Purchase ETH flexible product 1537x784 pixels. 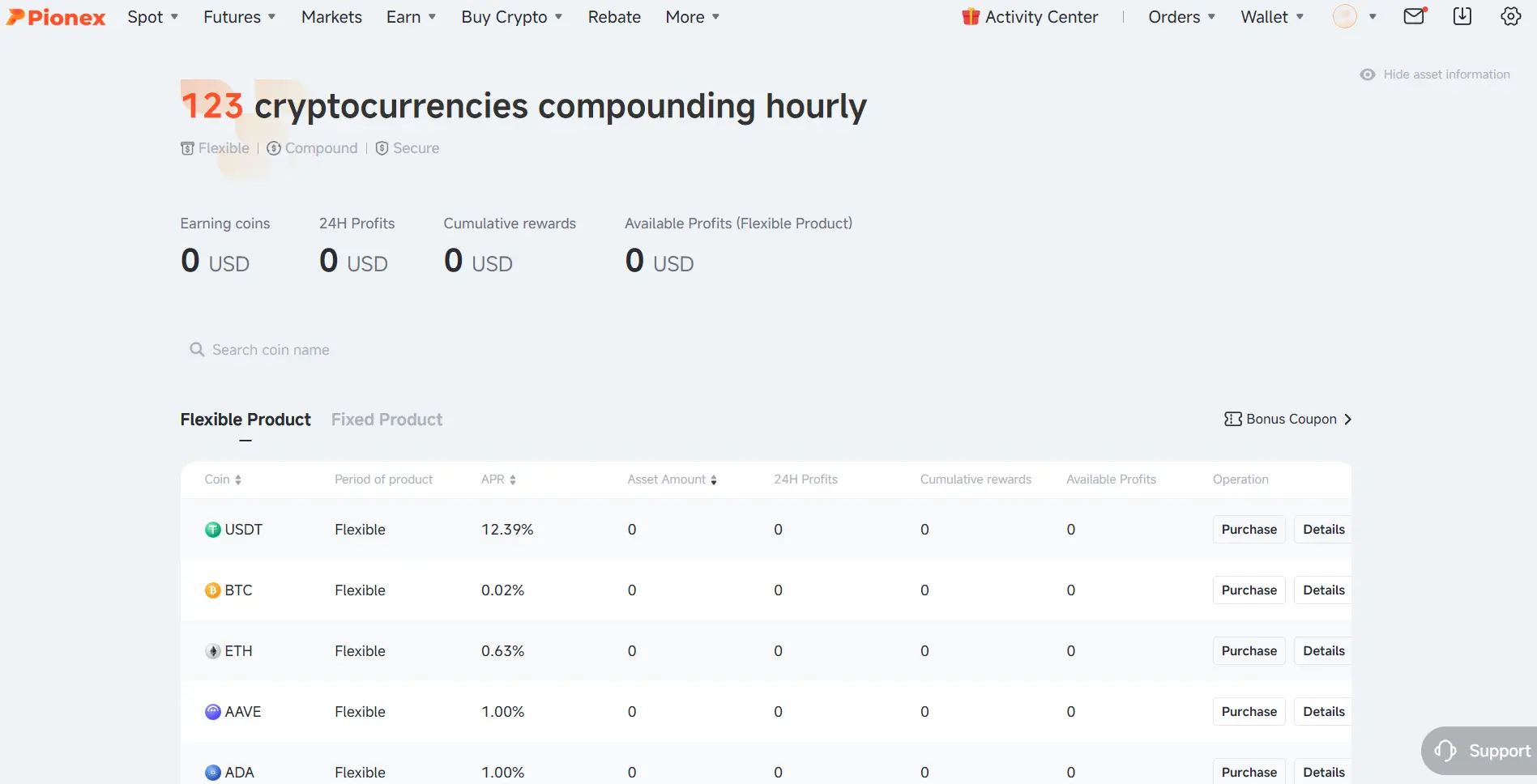coord(1249,651)
